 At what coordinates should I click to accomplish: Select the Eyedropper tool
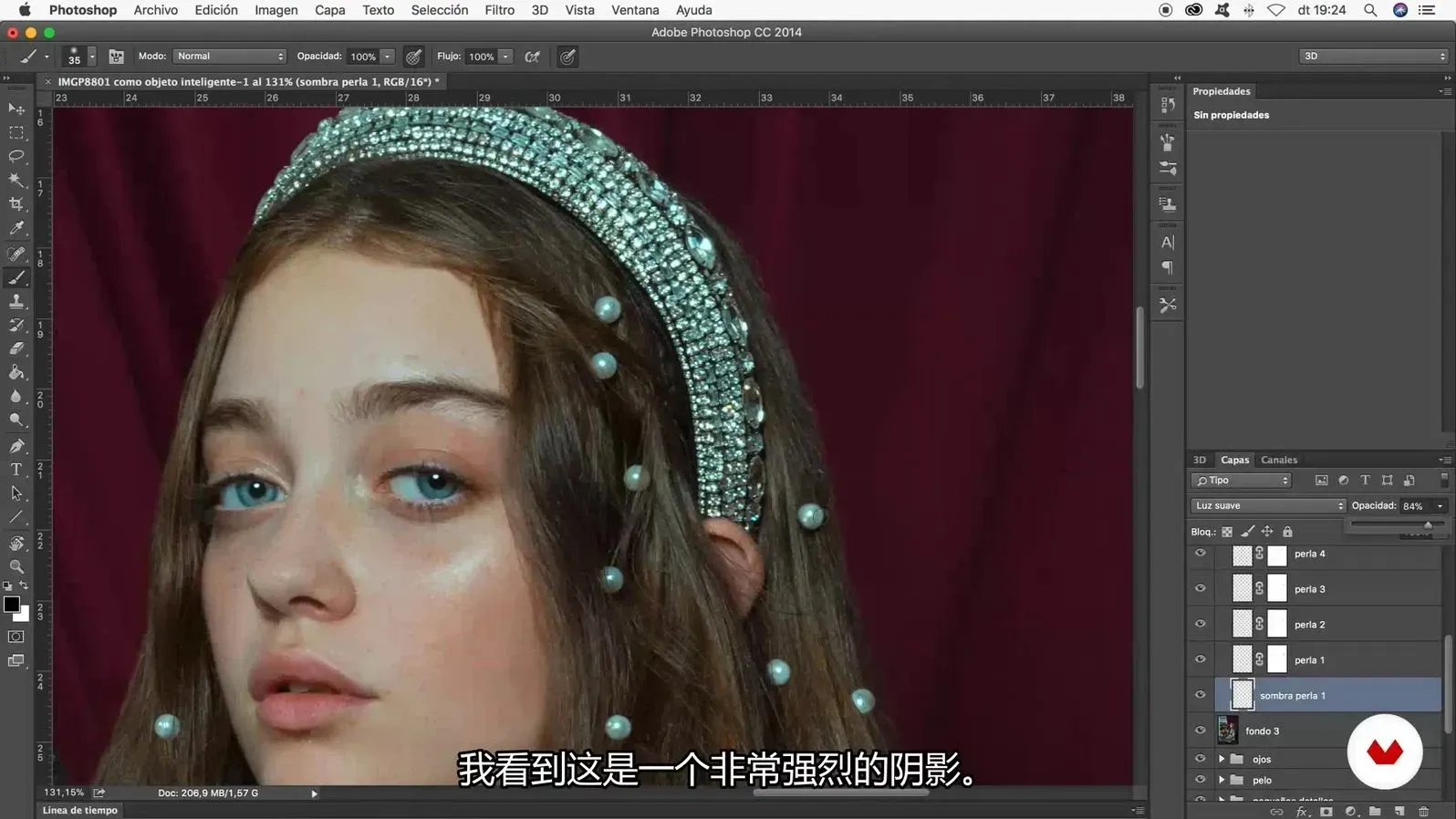(16, 228)
